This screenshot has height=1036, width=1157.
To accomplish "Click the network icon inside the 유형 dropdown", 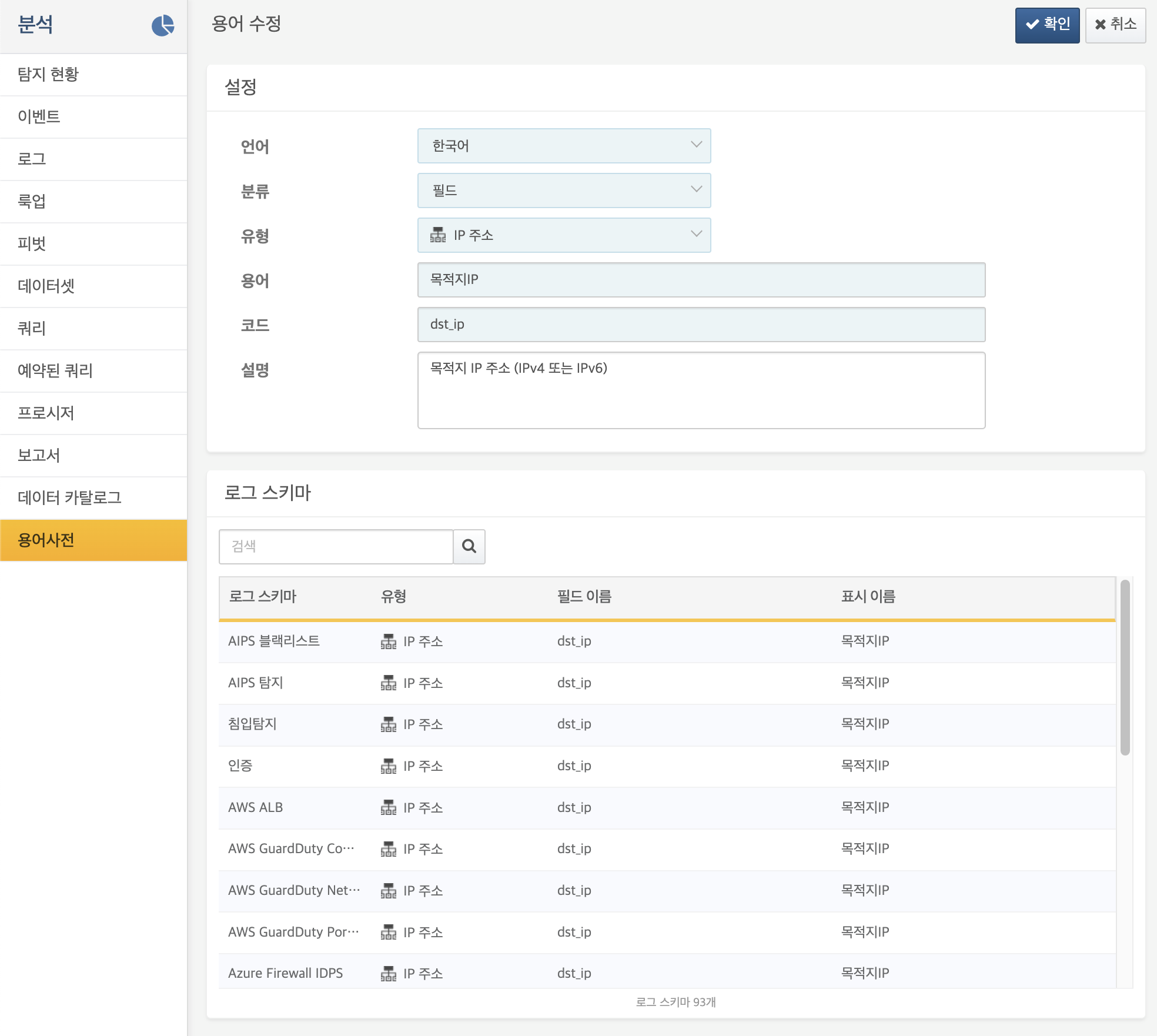I will pyautogui.click(x=438, y=235).
